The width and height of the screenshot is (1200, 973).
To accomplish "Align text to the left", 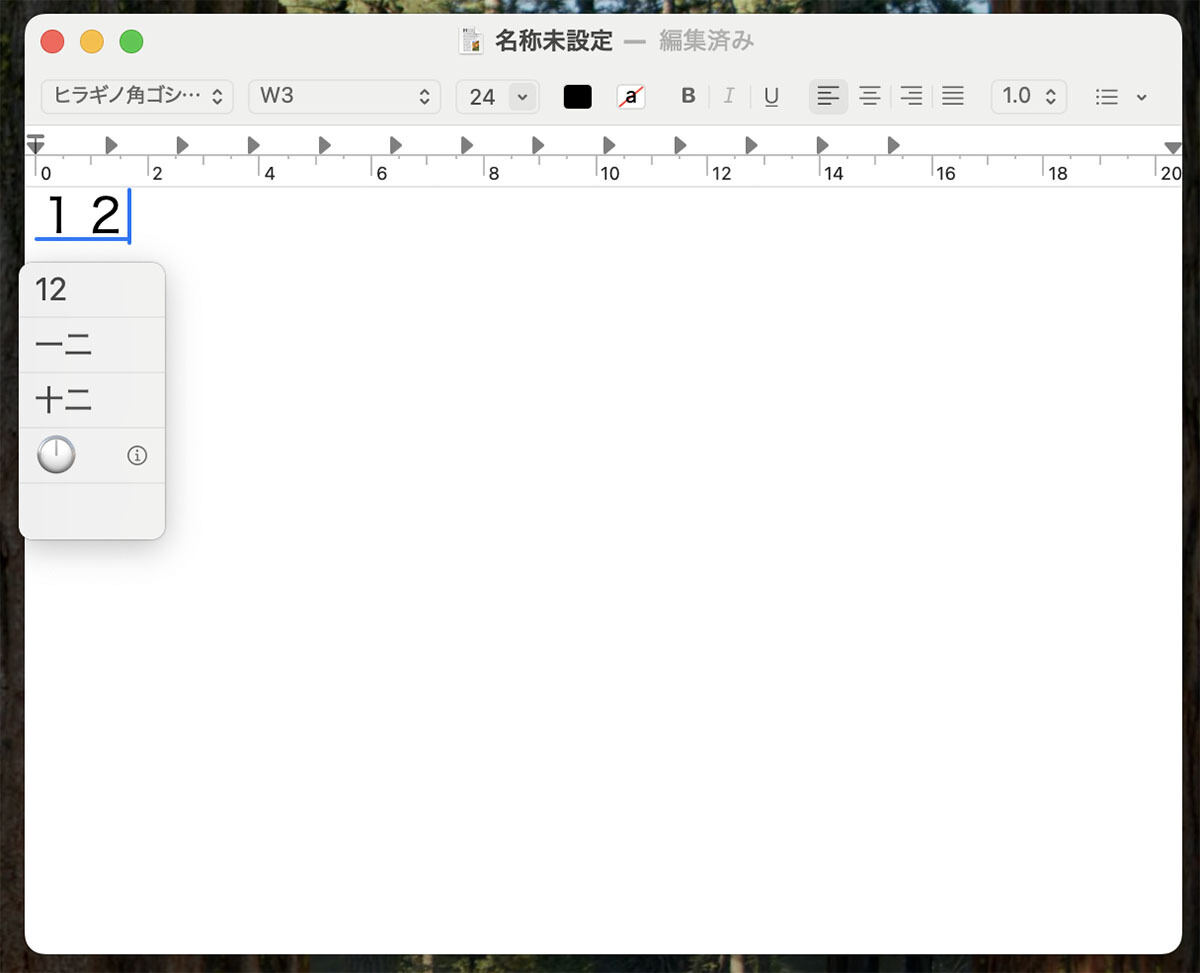I will tap(828, 96).
